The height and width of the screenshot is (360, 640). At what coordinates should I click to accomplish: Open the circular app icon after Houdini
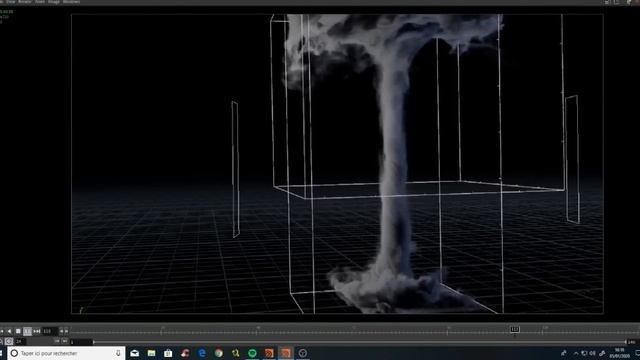[x=303, y=353]
